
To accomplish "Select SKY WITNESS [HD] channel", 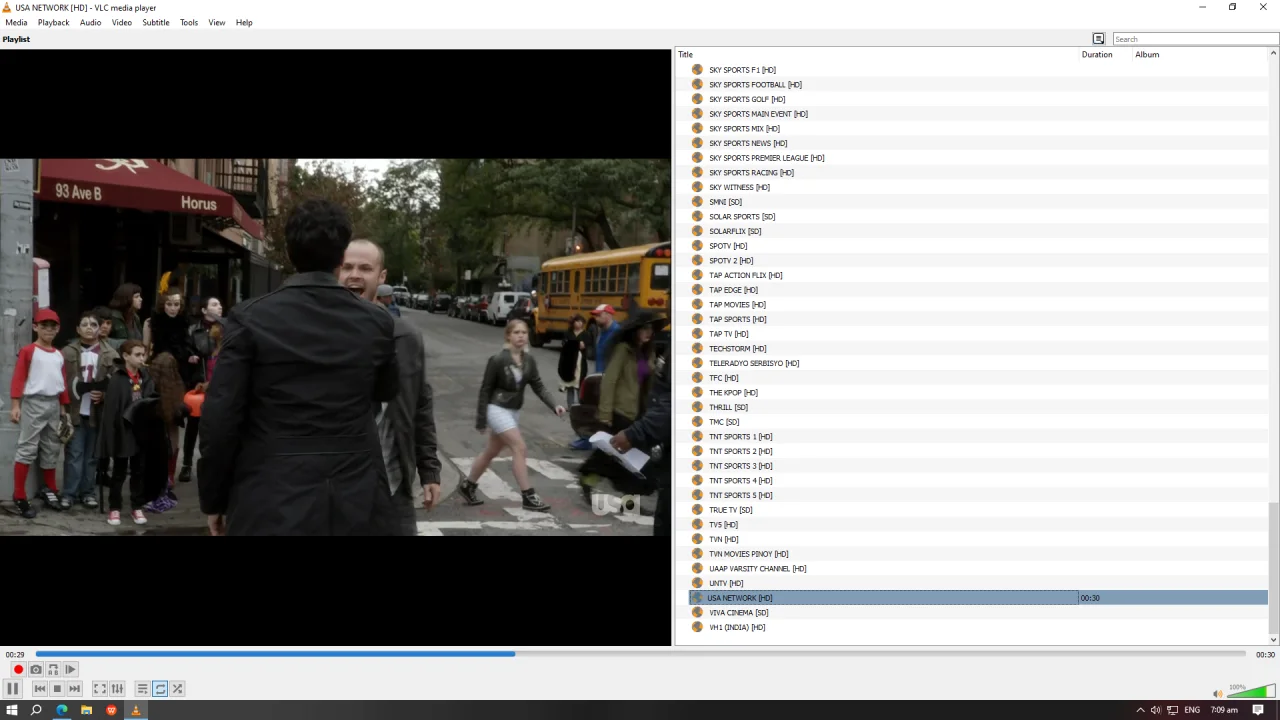I will pos(739,187).
